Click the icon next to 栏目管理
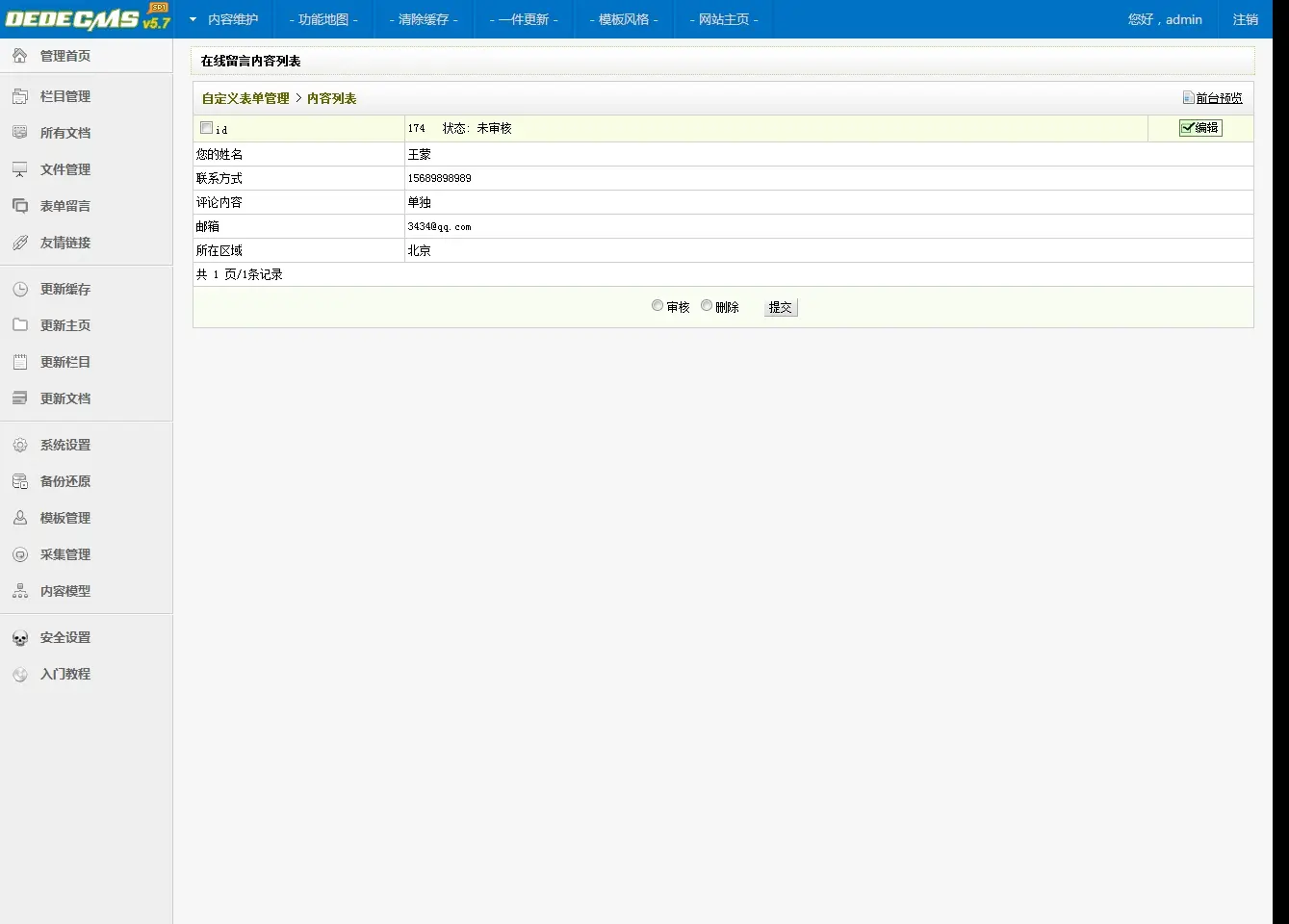Screen dimensions: 1289x924 pyautogui.click(x=20, y=96)
